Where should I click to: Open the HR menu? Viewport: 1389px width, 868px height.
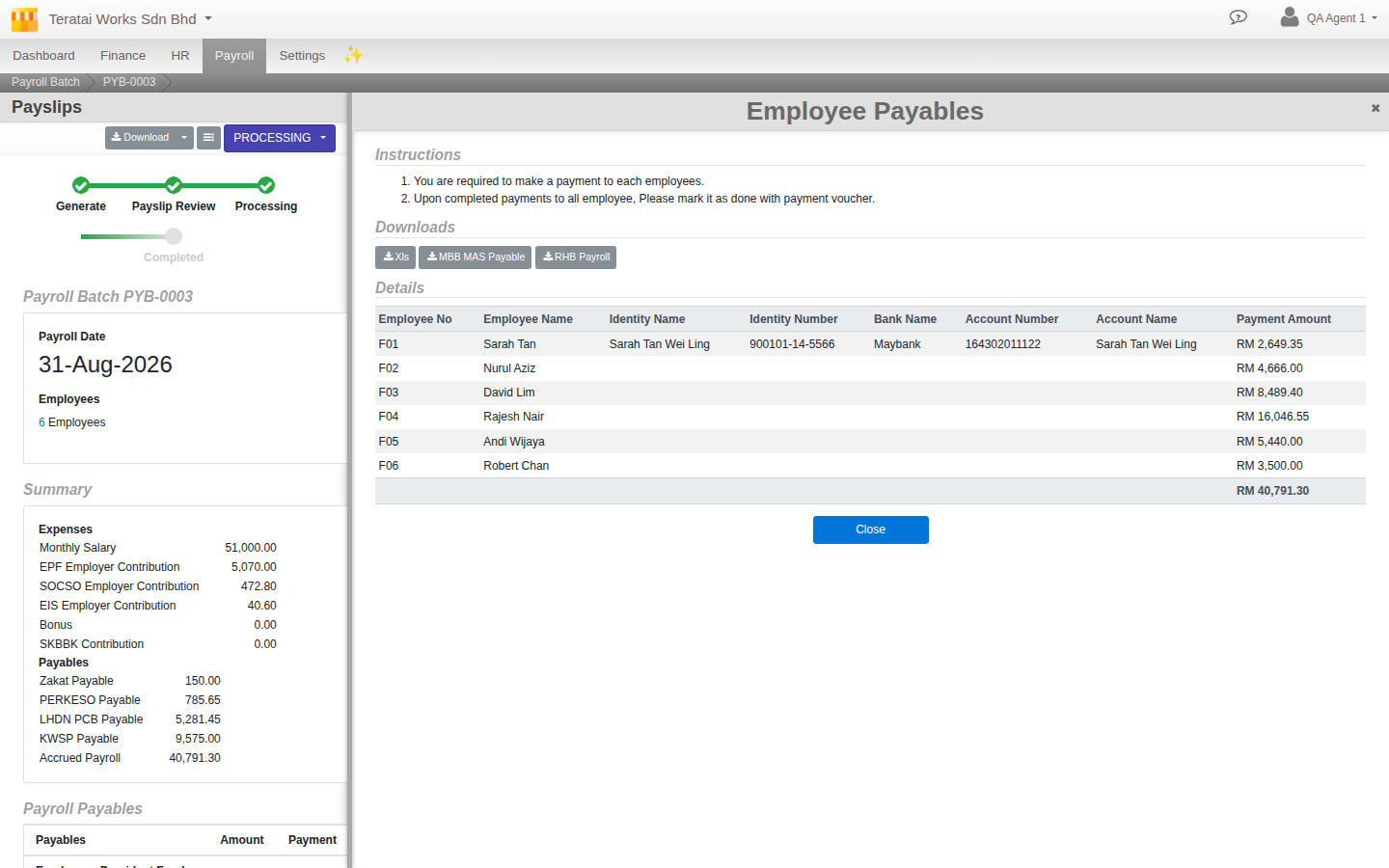[180, 56]
